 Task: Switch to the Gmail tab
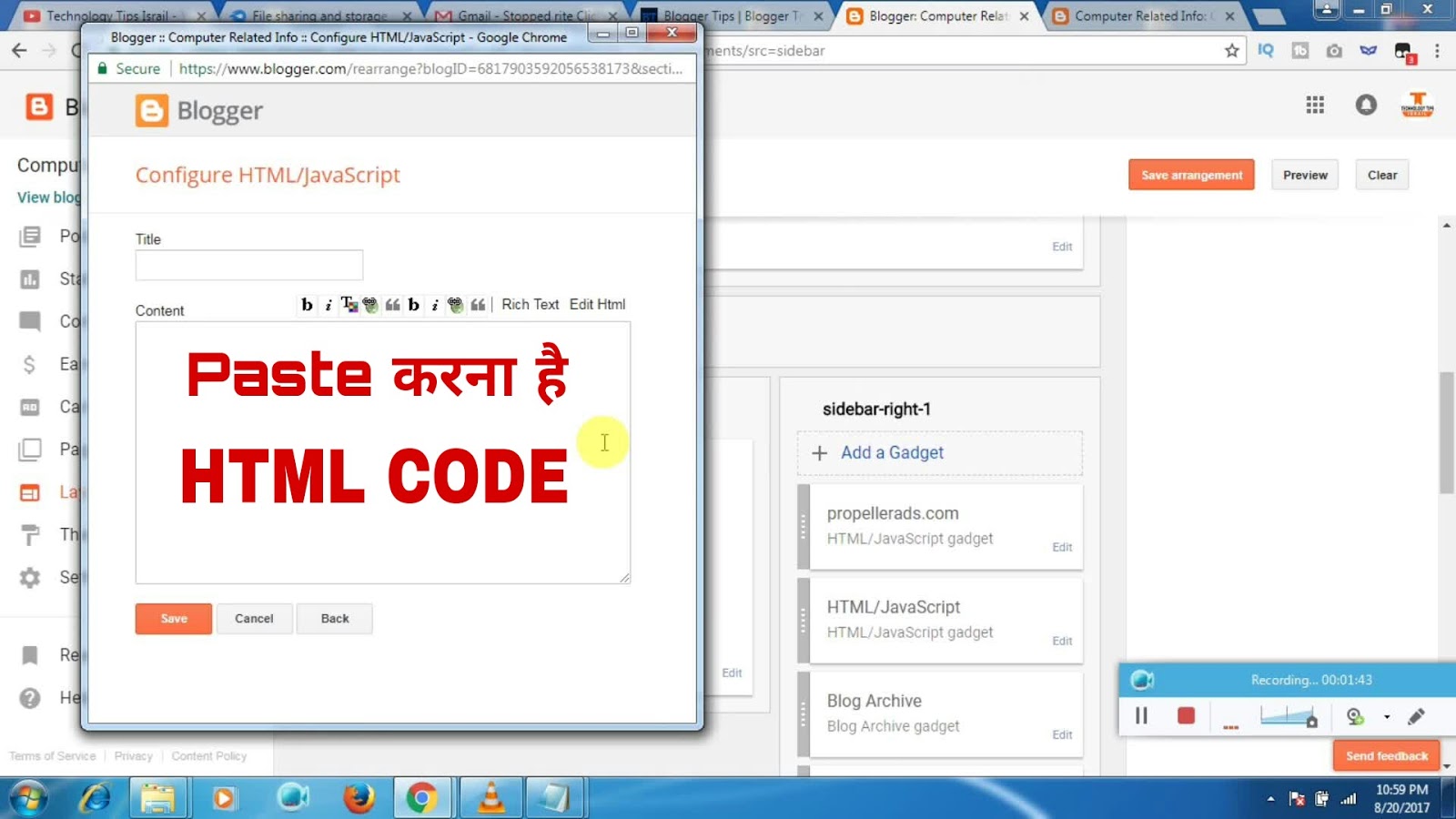(526, 15)
